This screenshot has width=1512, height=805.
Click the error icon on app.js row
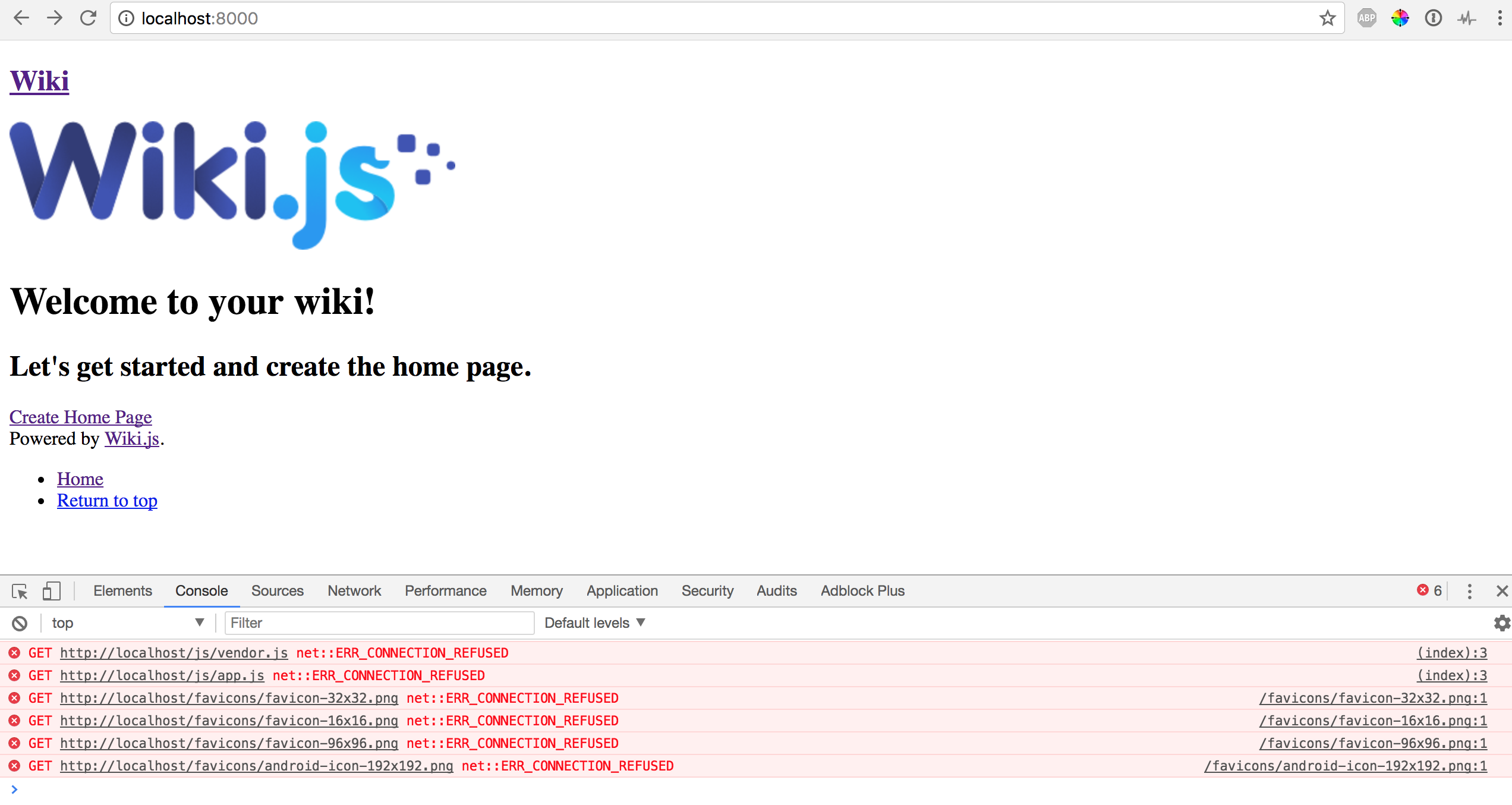15,675
